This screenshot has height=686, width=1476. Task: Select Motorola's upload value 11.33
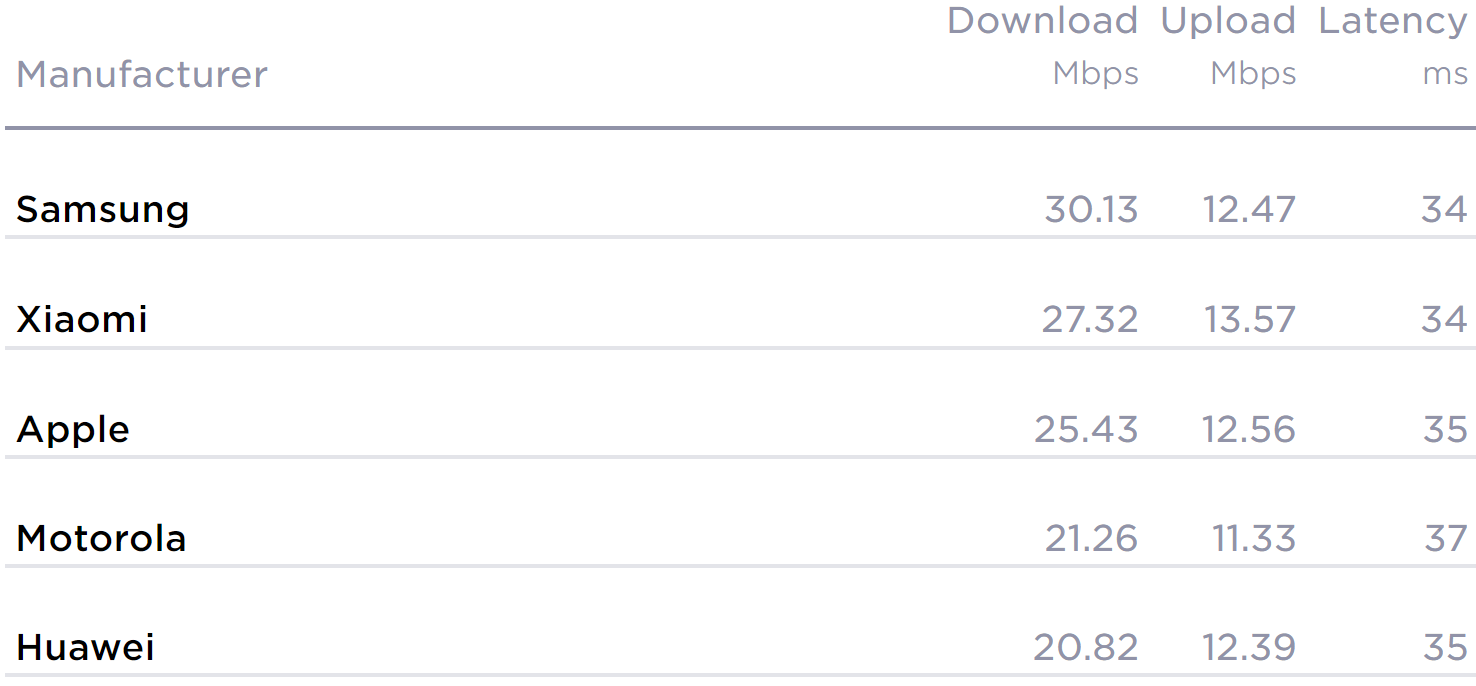(x=1254, y=539)
